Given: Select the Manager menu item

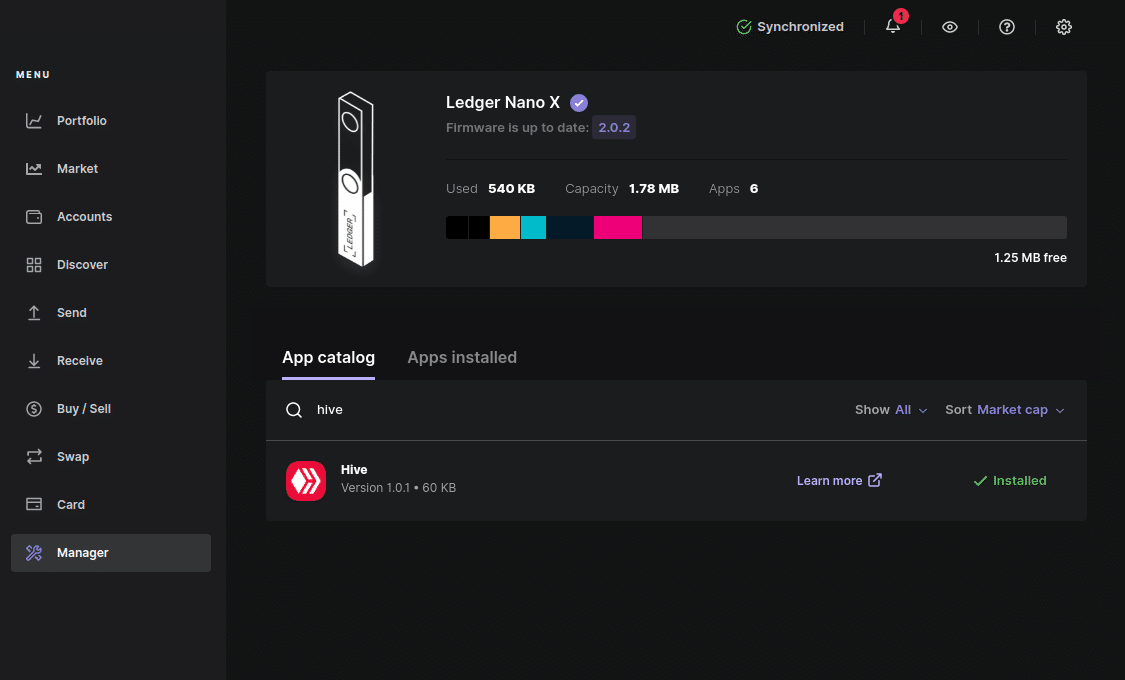Looking at the screenshot, I should 110,552.
